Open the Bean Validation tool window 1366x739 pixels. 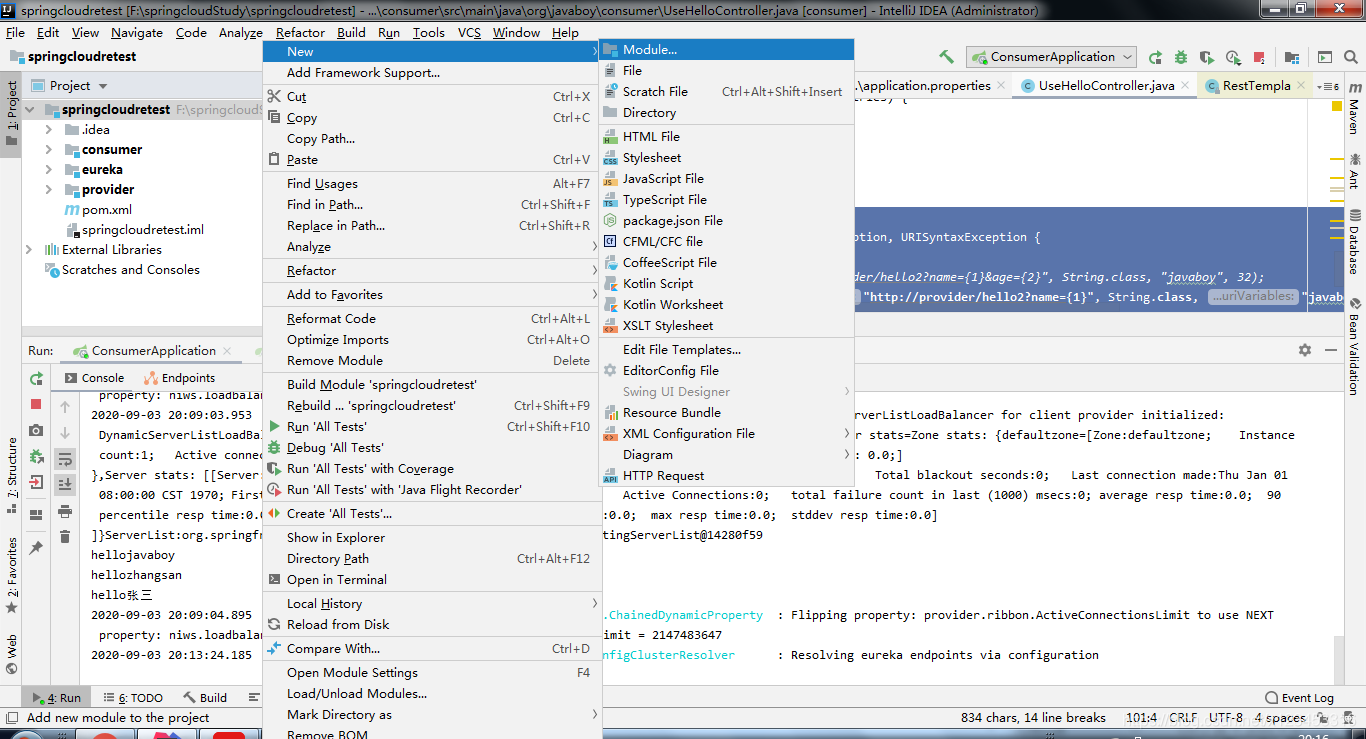pos(1354,347)
